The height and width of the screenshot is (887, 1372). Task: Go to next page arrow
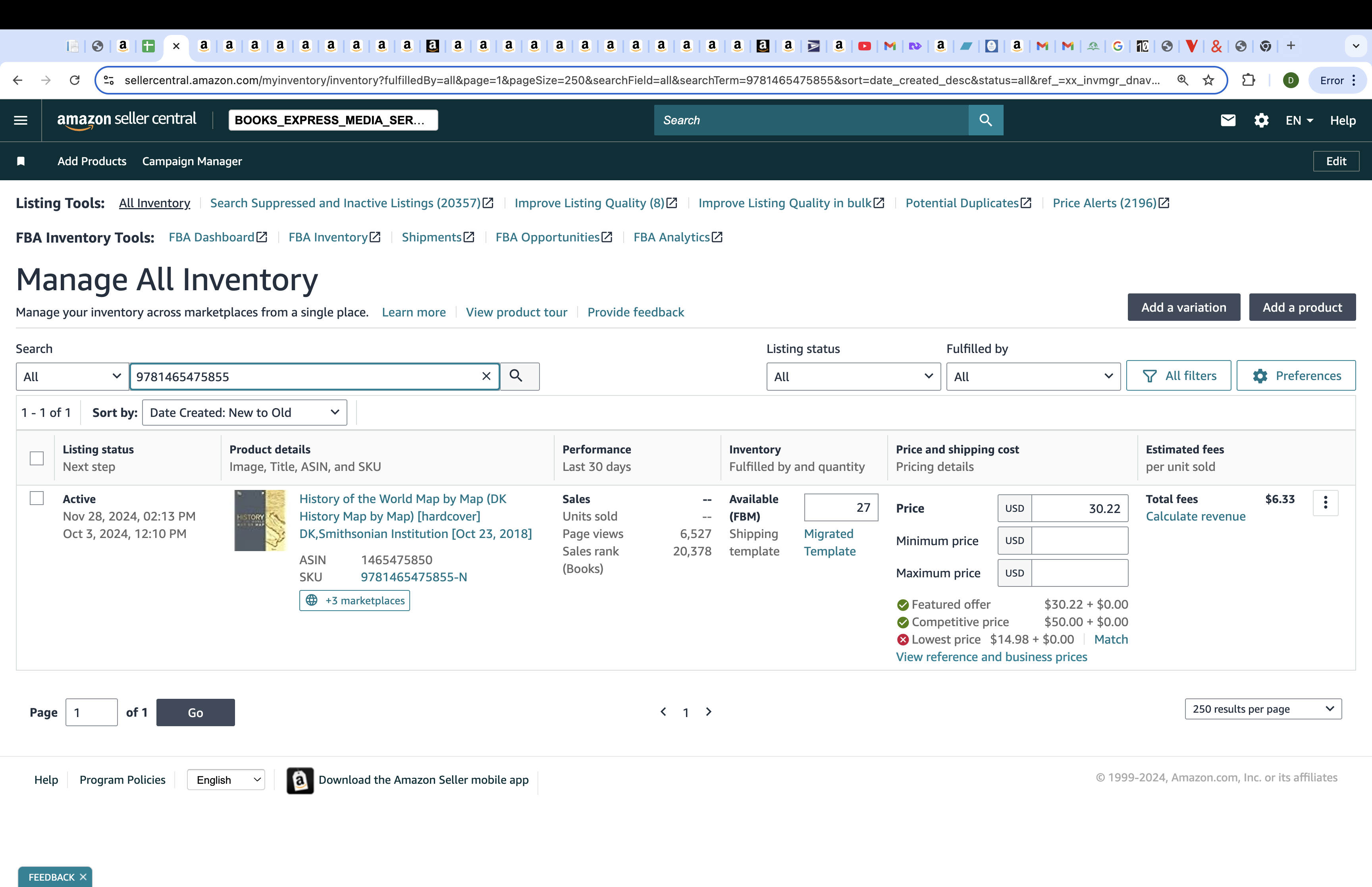[708, 712]
